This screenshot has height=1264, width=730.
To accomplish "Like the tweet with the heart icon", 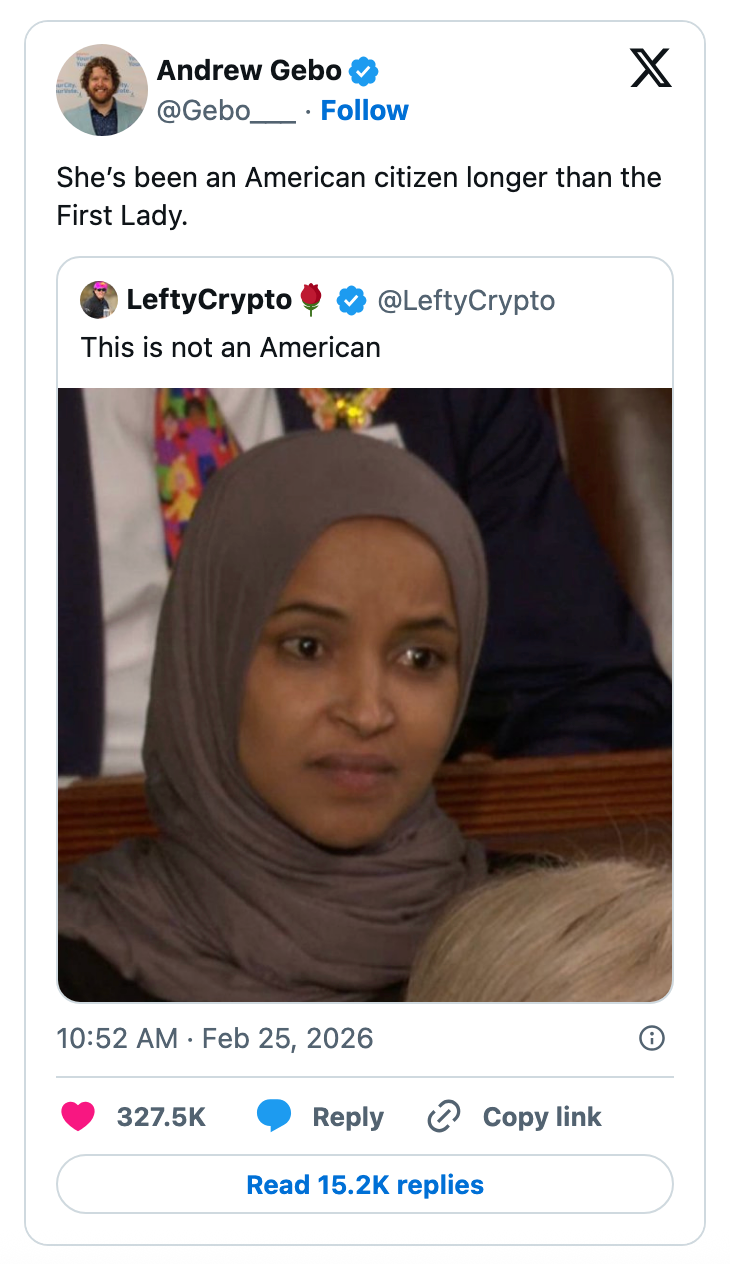I will pyautogui.click(x=78, y=1117).
